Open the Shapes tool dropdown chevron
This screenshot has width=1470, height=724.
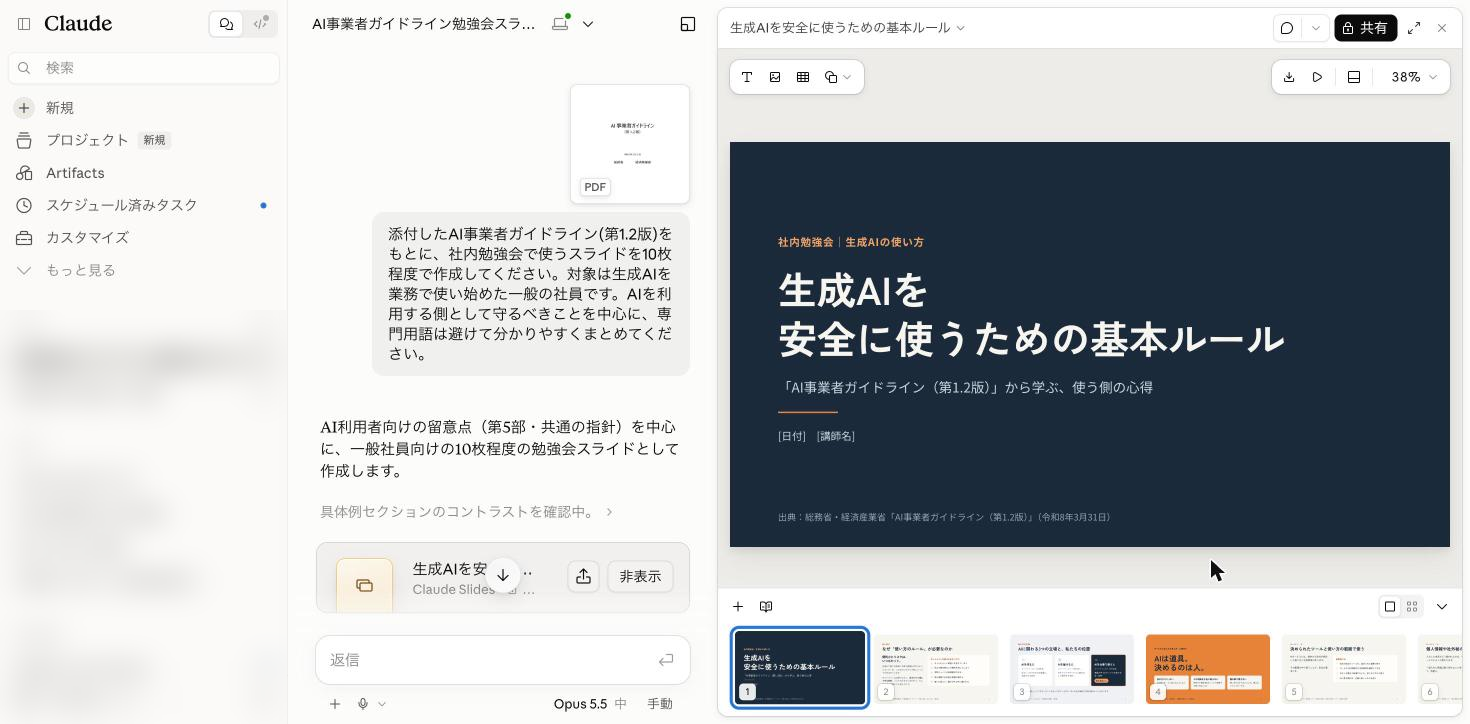[x=847, y=77]
